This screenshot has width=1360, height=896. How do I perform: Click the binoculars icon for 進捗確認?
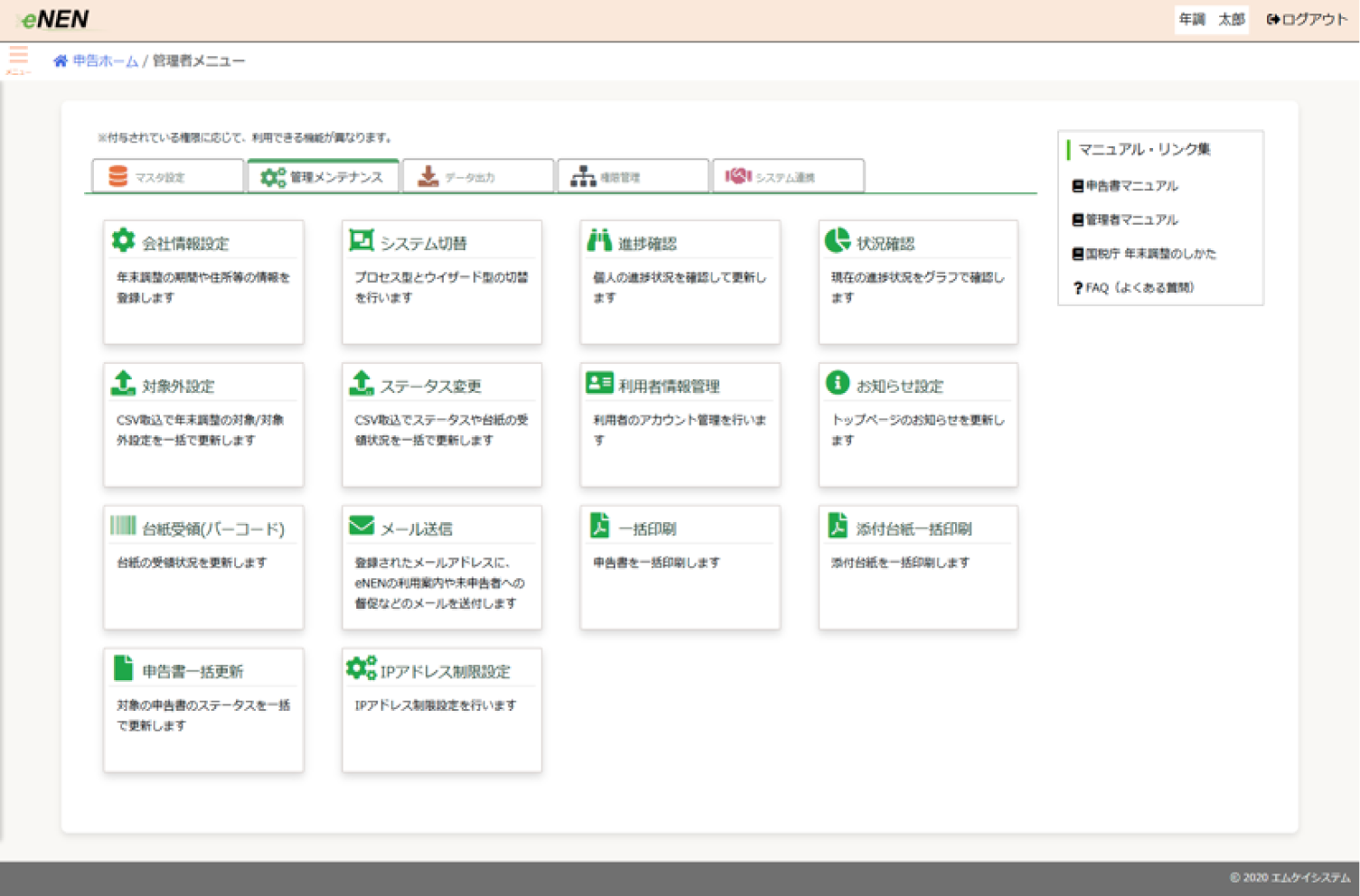click(599, 240)
